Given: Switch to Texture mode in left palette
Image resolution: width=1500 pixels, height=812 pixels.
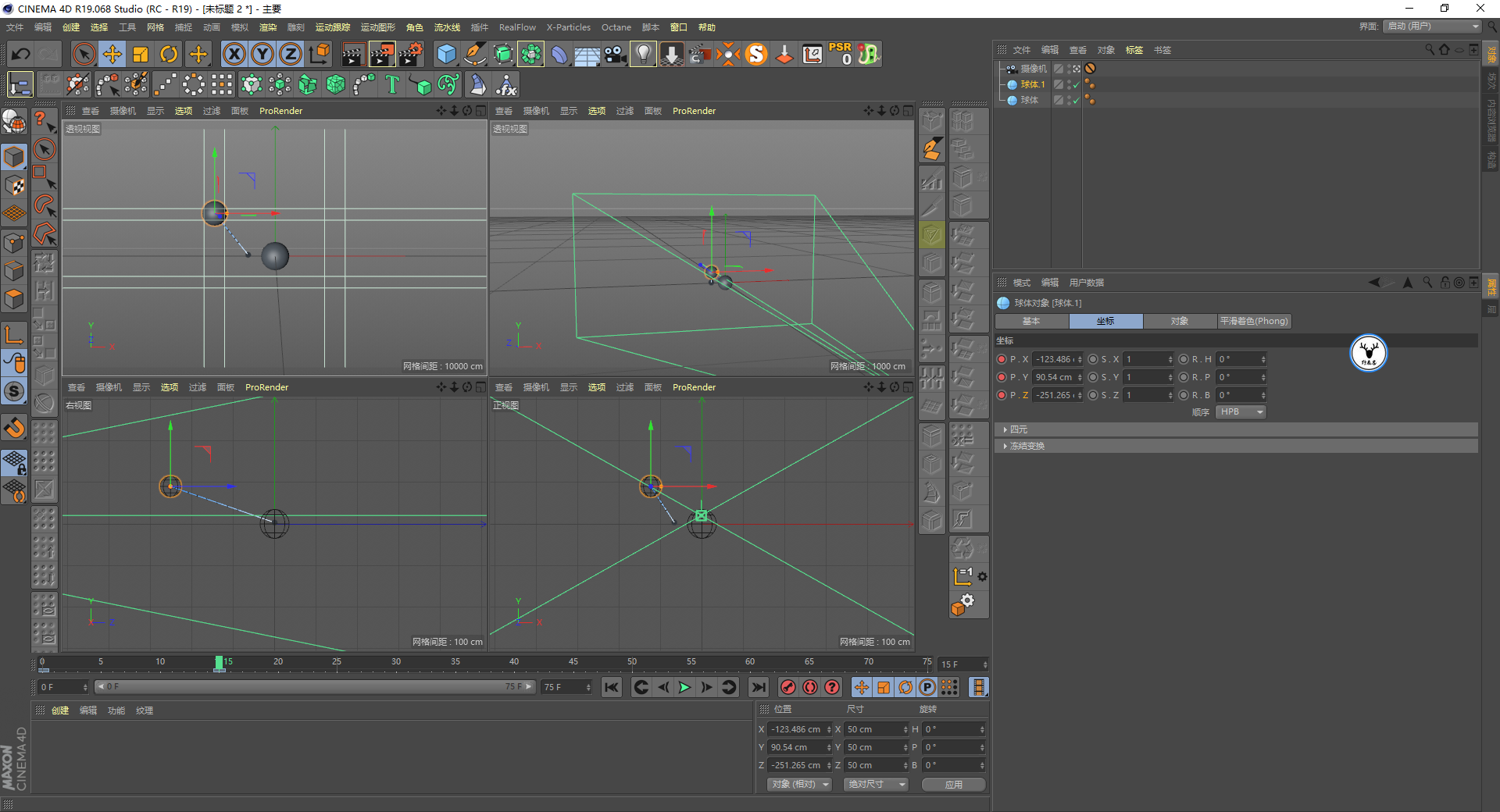Looking at the screenshot, I should pyautogui.click(x=14, y=185).
